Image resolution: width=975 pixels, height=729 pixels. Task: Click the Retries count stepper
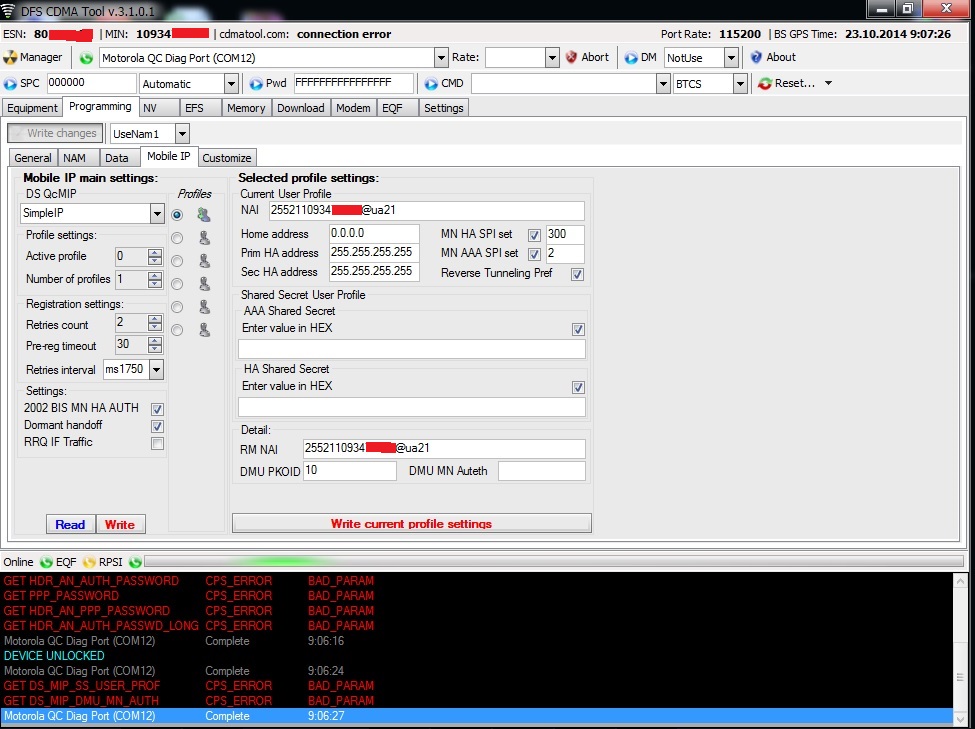[155, 323]
